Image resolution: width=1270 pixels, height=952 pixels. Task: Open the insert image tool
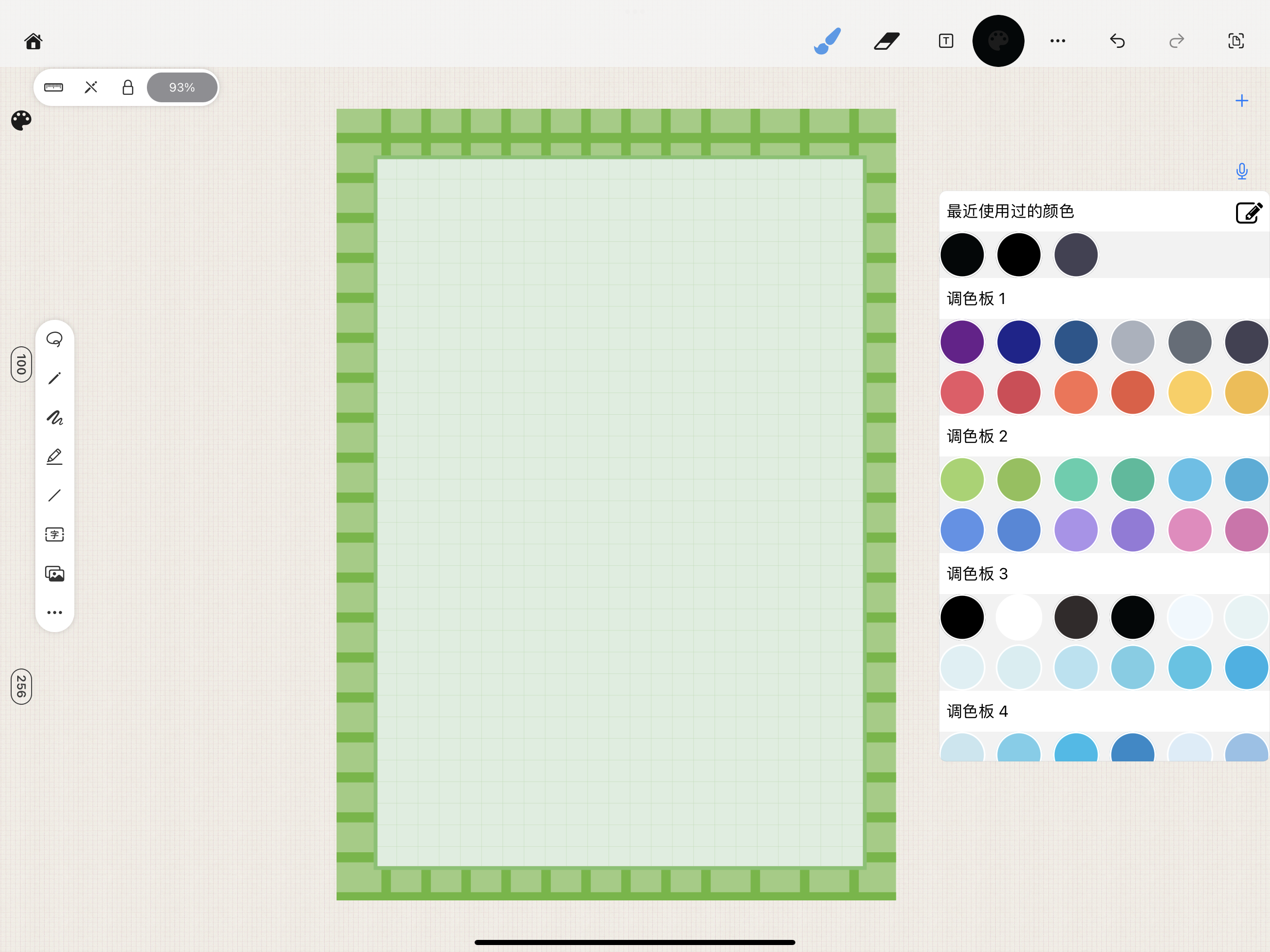54,574
